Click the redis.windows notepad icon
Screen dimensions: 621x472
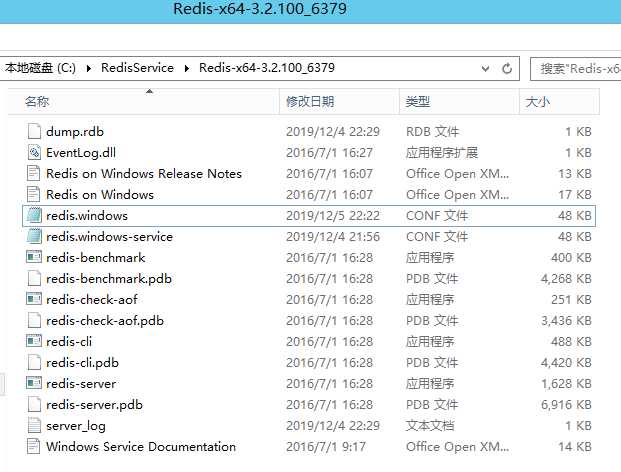34,215
